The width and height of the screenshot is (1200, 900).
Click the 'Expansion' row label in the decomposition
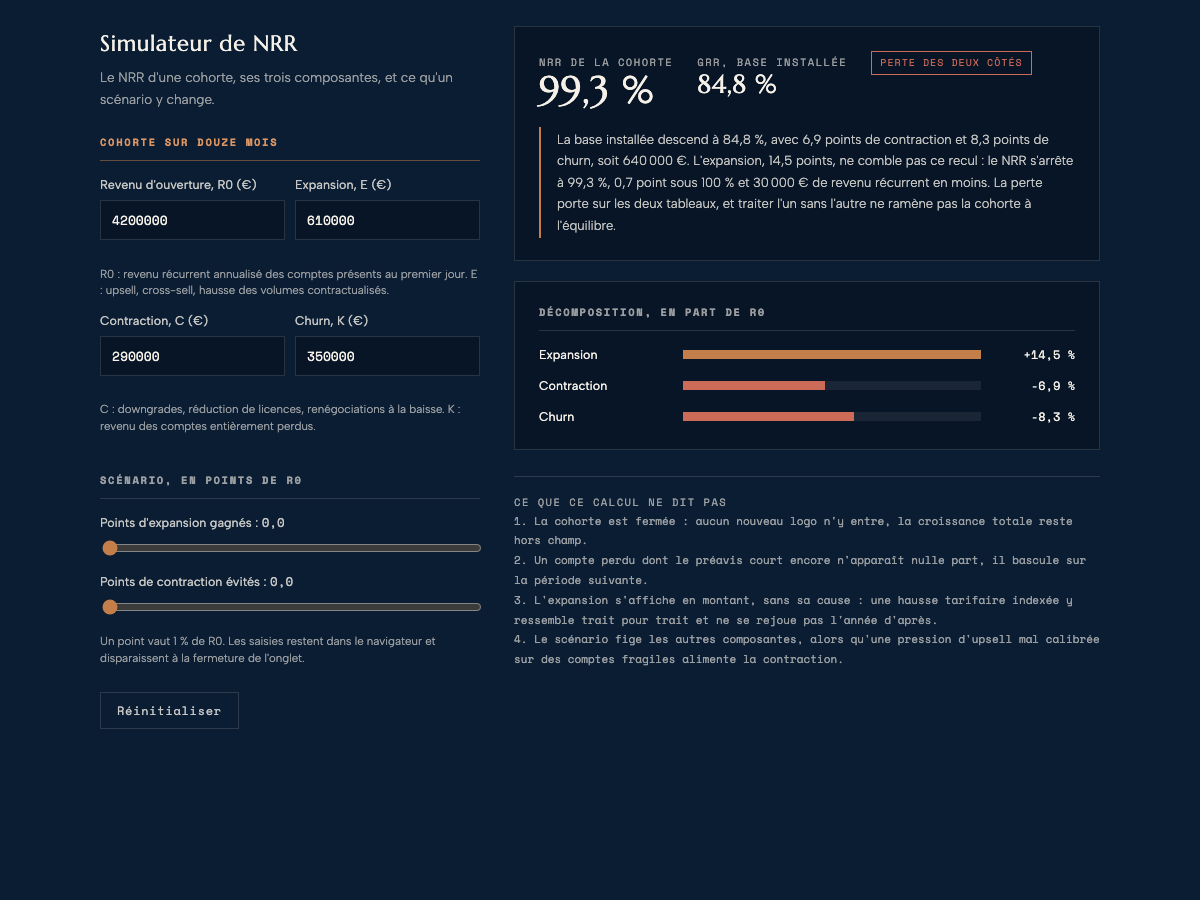click(x=568, y=355)
